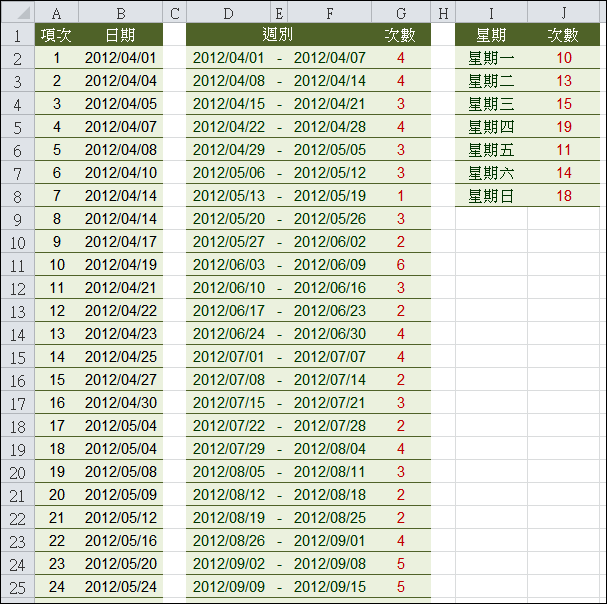Select count 18 next to 星期日
607x604 pixels.
click(564, 196)
